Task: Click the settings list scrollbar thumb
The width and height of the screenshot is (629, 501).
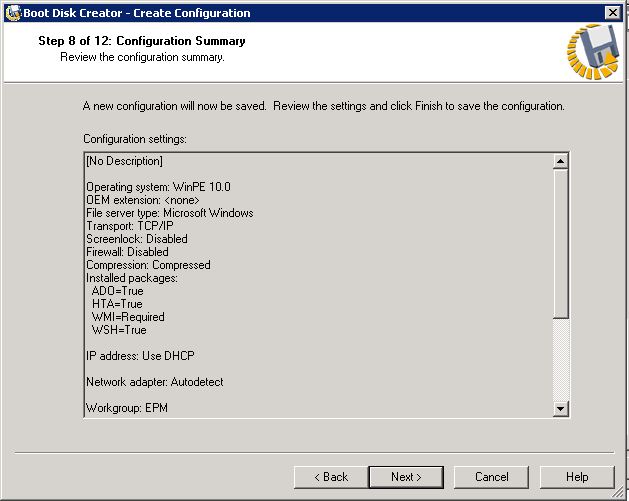Action: (560, 244)
